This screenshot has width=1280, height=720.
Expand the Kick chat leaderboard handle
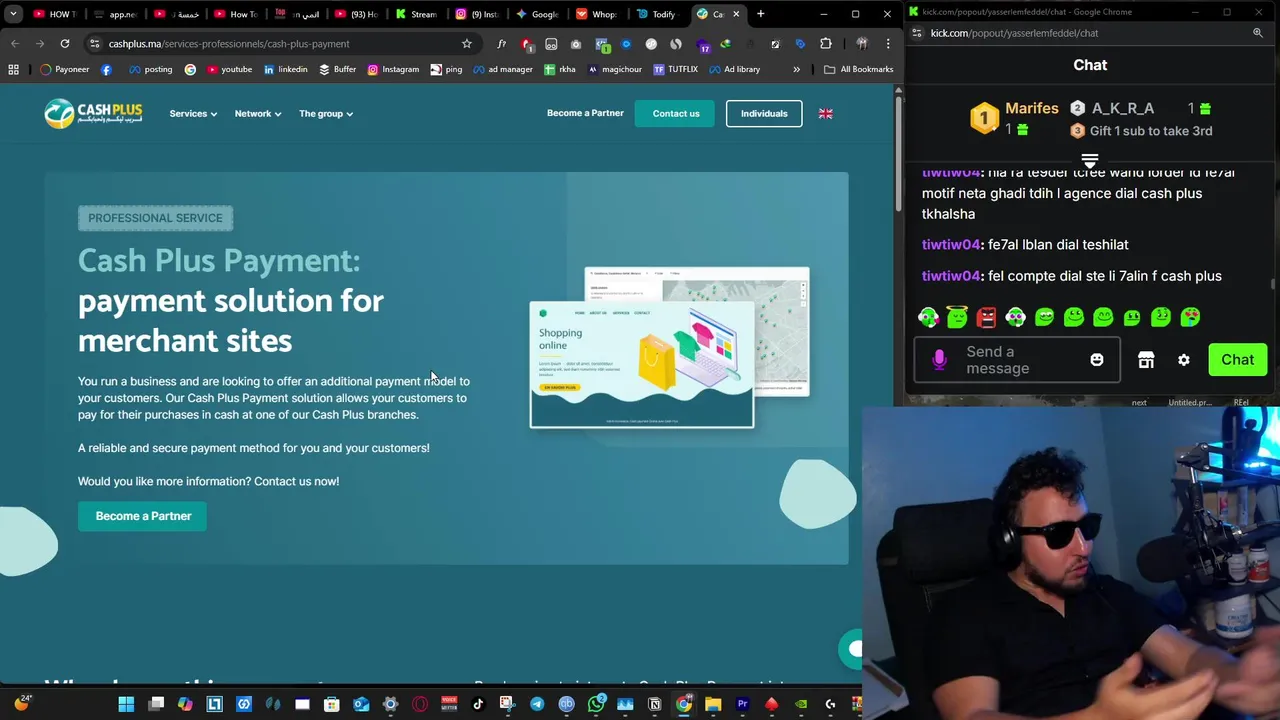point(1090,160)
